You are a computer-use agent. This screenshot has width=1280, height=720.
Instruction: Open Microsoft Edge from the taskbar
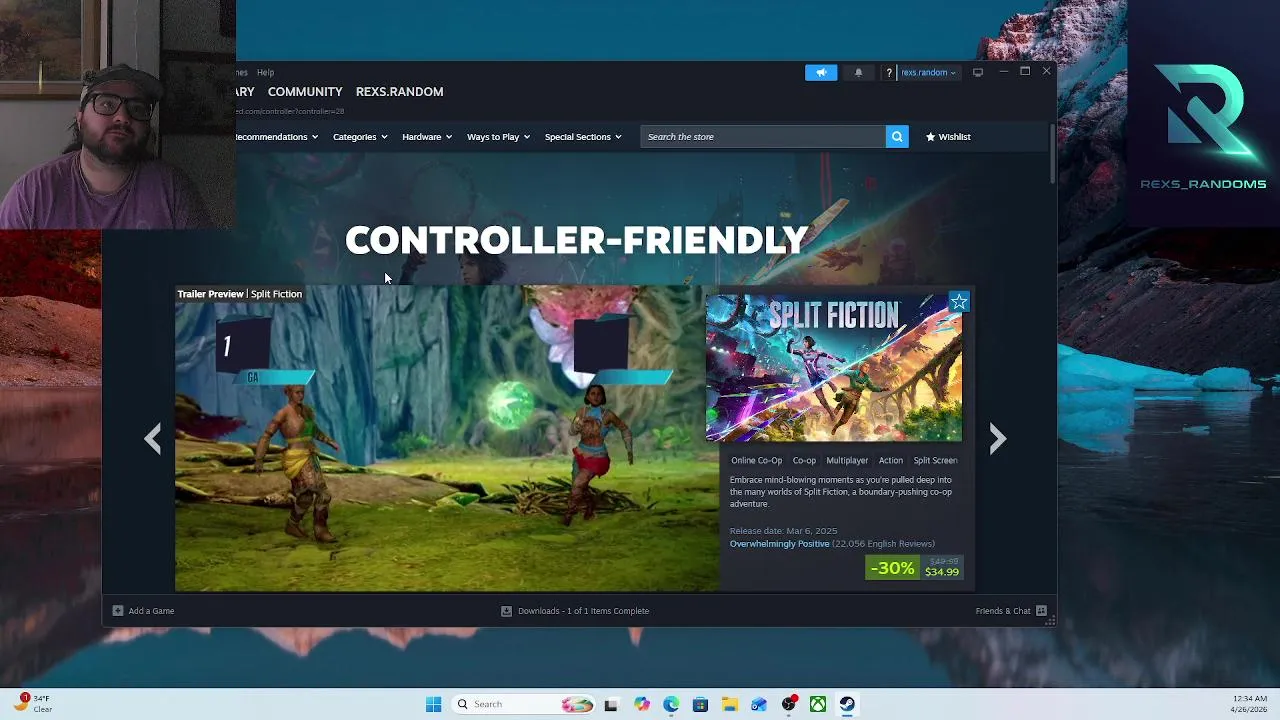pyautogui.click(x=671, y=704)
